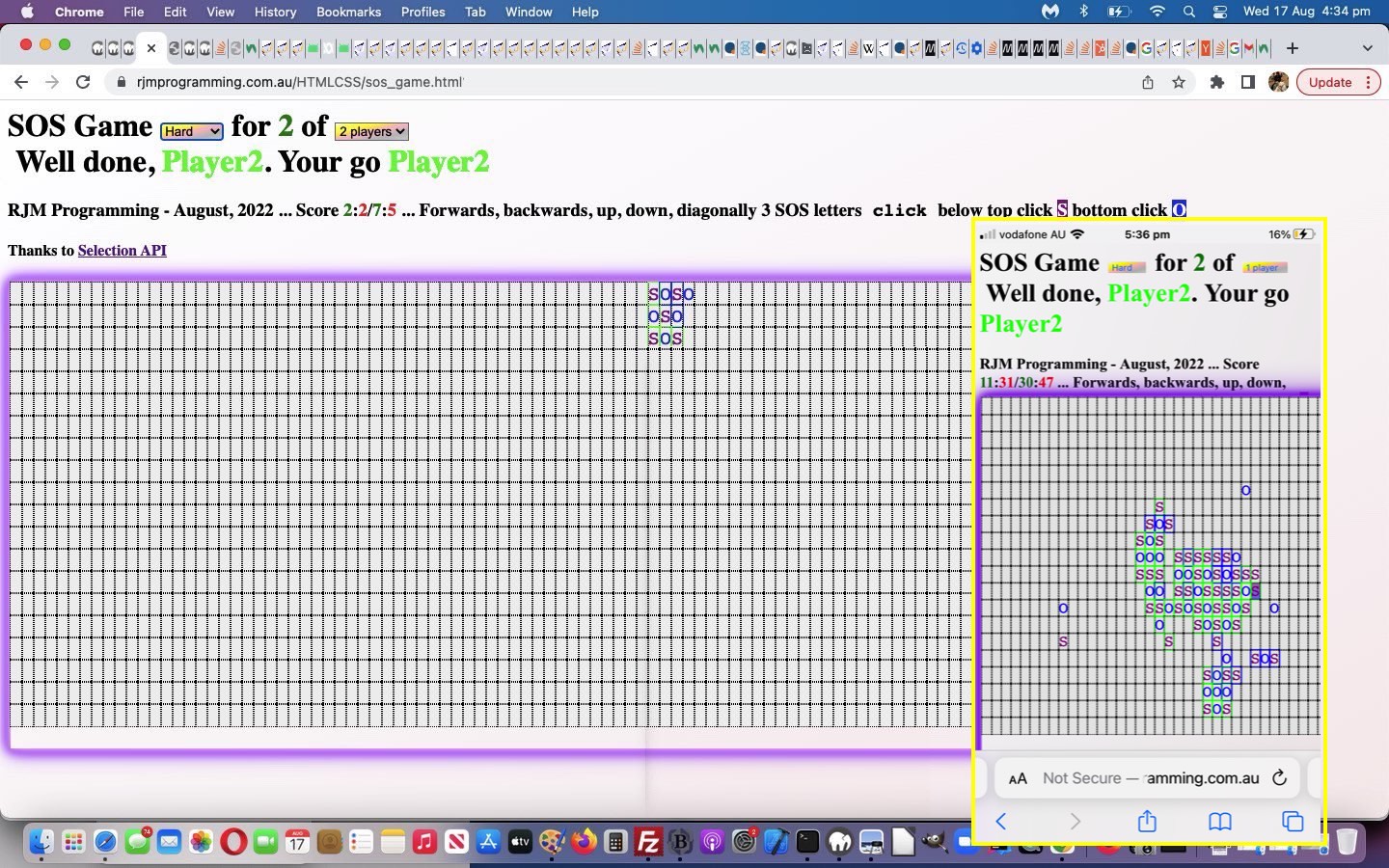
Task: Click the red Update button
Action: pos(1329,82)
